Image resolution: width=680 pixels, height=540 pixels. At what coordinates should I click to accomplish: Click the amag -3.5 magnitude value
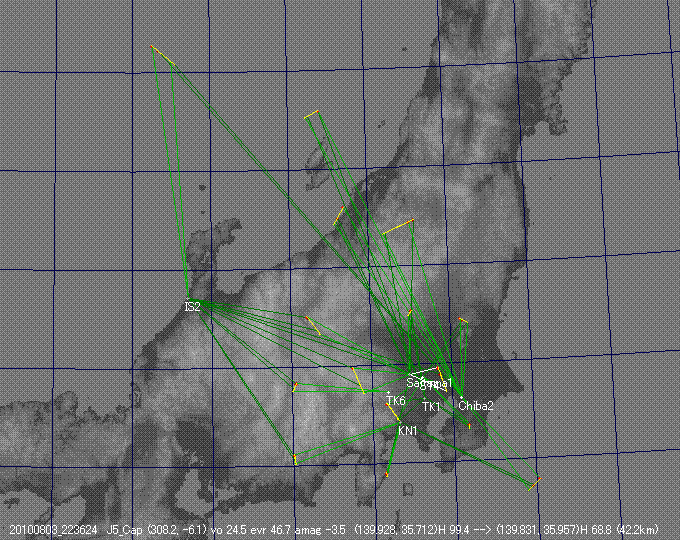(319, 530)
